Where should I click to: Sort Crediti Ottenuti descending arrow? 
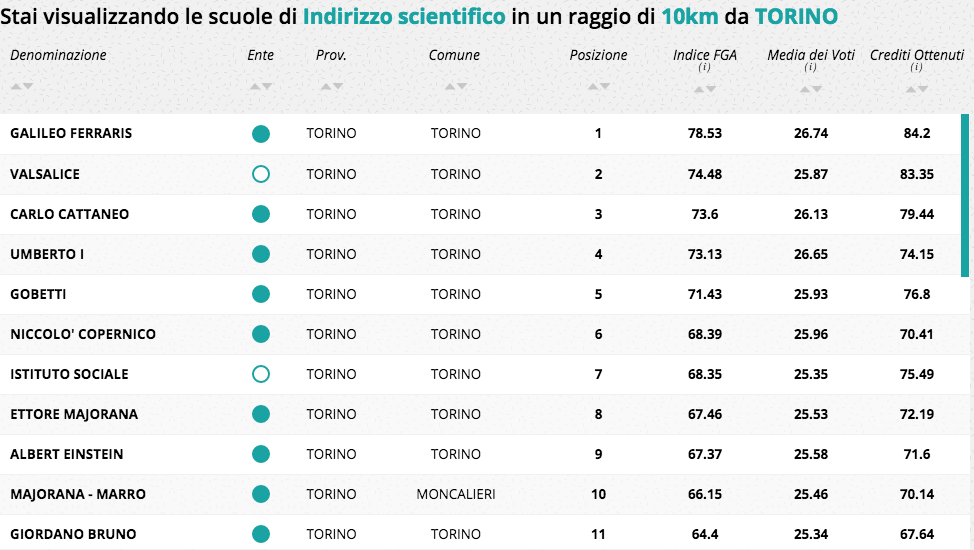click(x=923, y=89)
